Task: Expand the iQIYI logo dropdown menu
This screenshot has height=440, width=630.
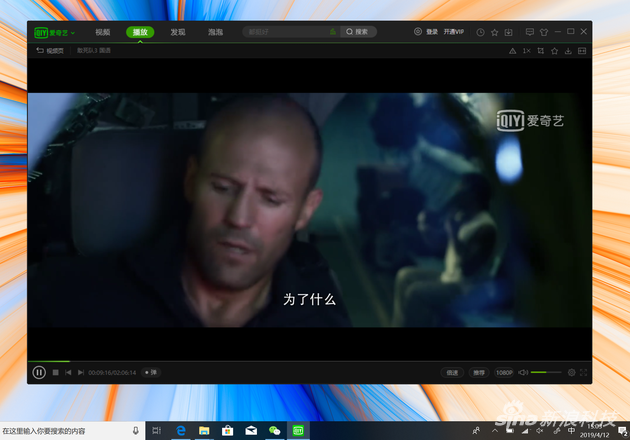Action: [72, 32]
